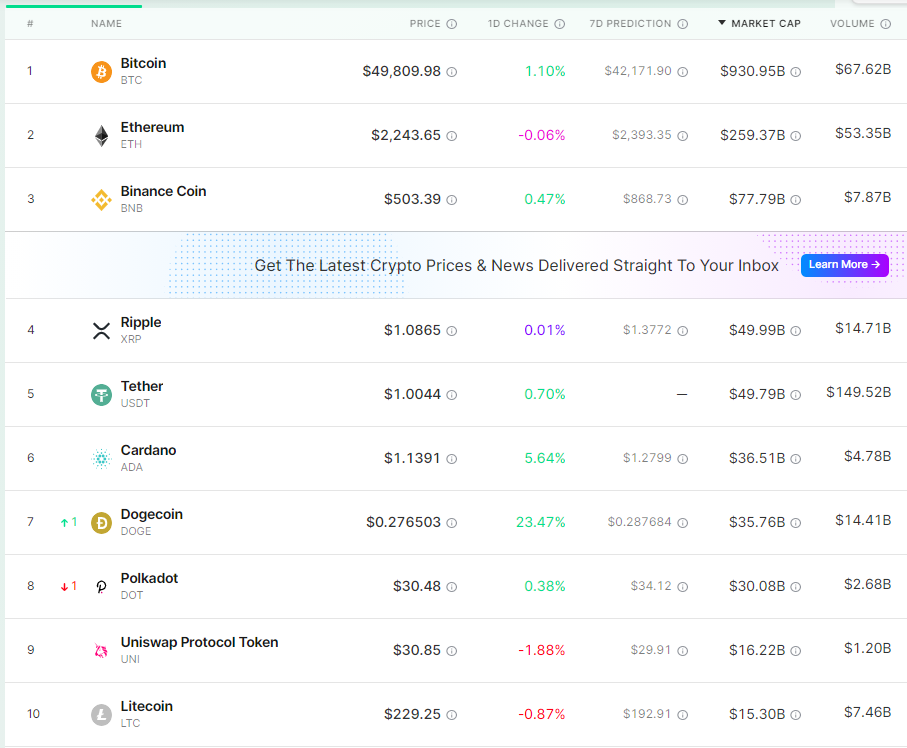Click the Learn More button
Viewport: 907px width, 748px height.
(845, 265)
